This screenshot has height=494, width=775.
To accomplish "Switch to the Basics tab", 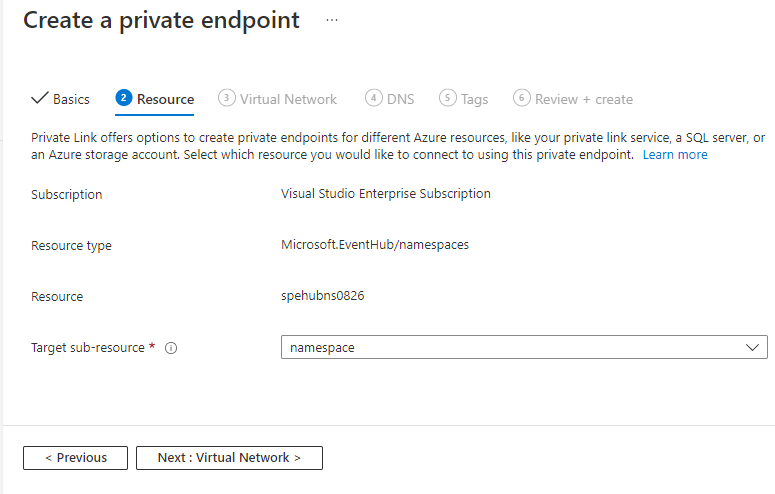I will click(x=71, y=99).
